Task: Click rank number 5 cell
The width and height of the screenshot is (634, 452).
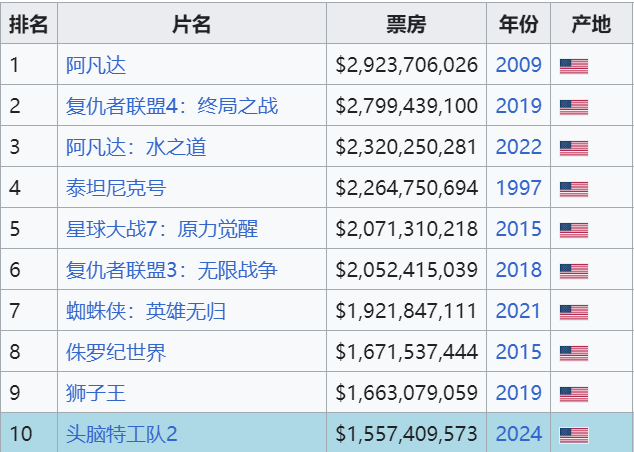Action: click(x=29, y=228)
